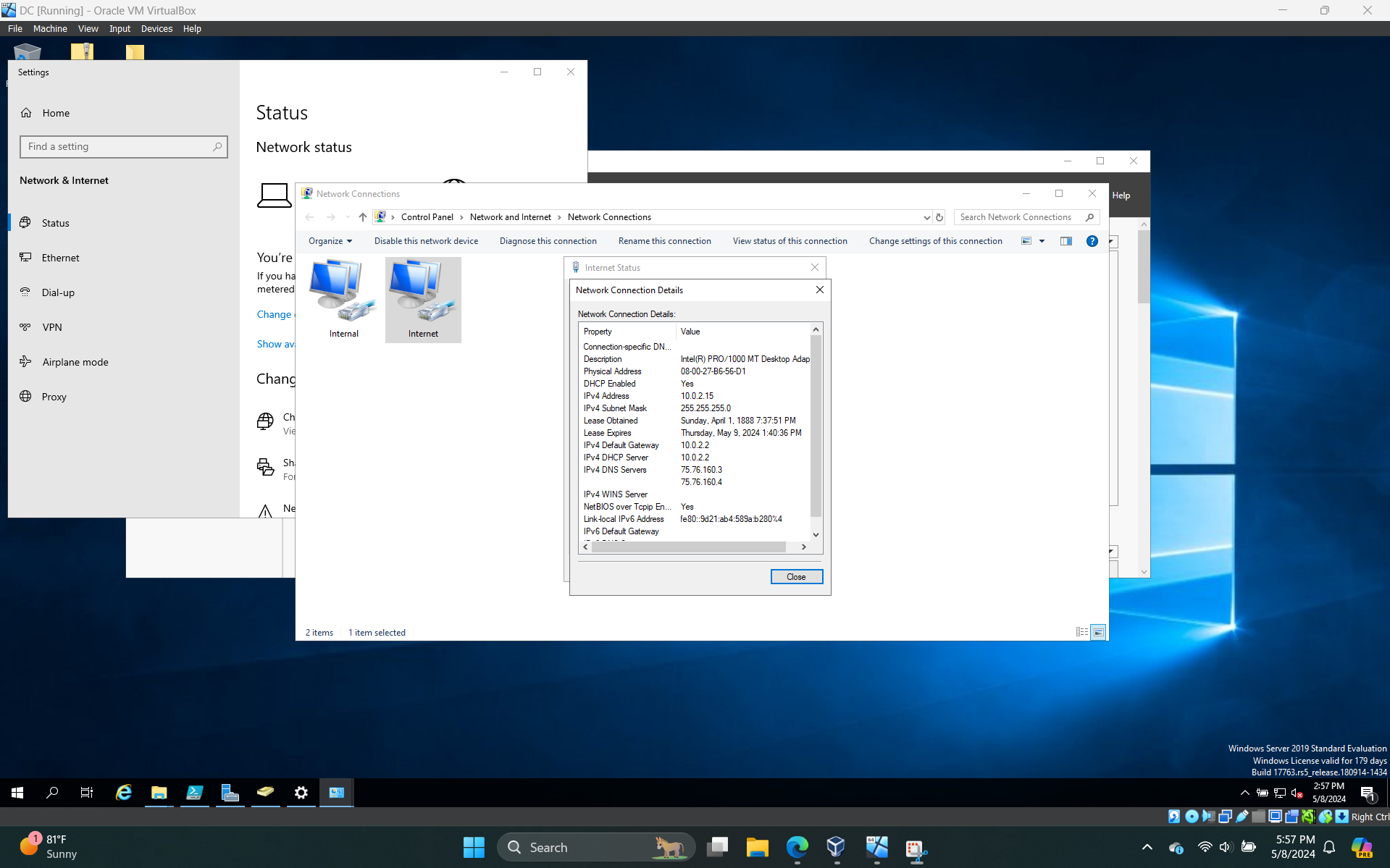Close the Network Connection Details dialog
Viewport: 1390px width, 868px height.
[796, 577]
